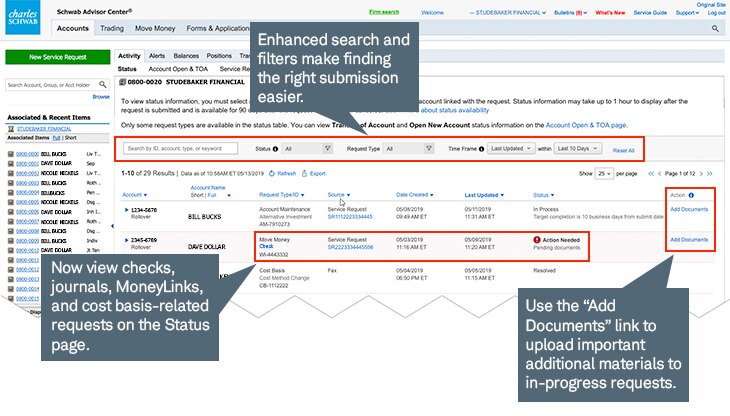Click the account icon beside 0800-0003
Screen dimensions: 730x416
pos(11,183)
